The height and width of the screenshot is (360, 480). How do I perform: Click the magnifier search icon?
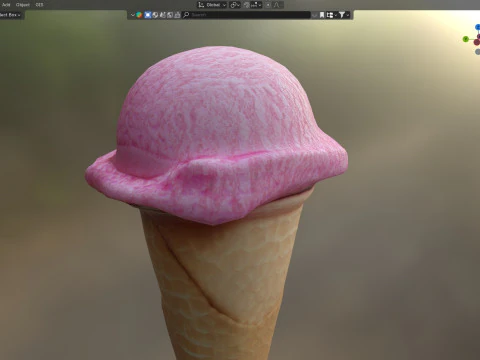click(x=186, y=15)
